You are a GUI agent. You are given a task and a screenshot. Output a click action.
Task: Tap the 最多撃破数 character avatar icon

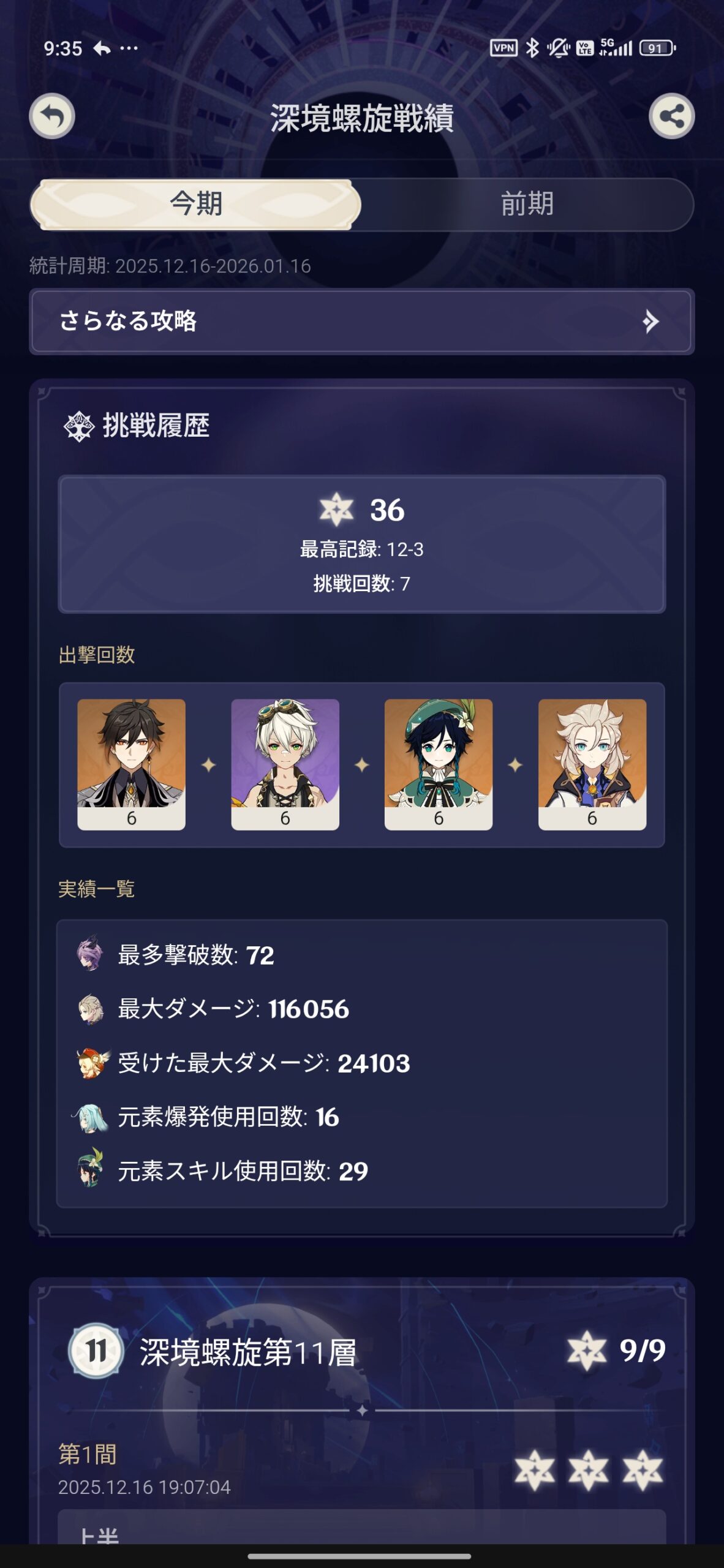click(x=90, y=953)
